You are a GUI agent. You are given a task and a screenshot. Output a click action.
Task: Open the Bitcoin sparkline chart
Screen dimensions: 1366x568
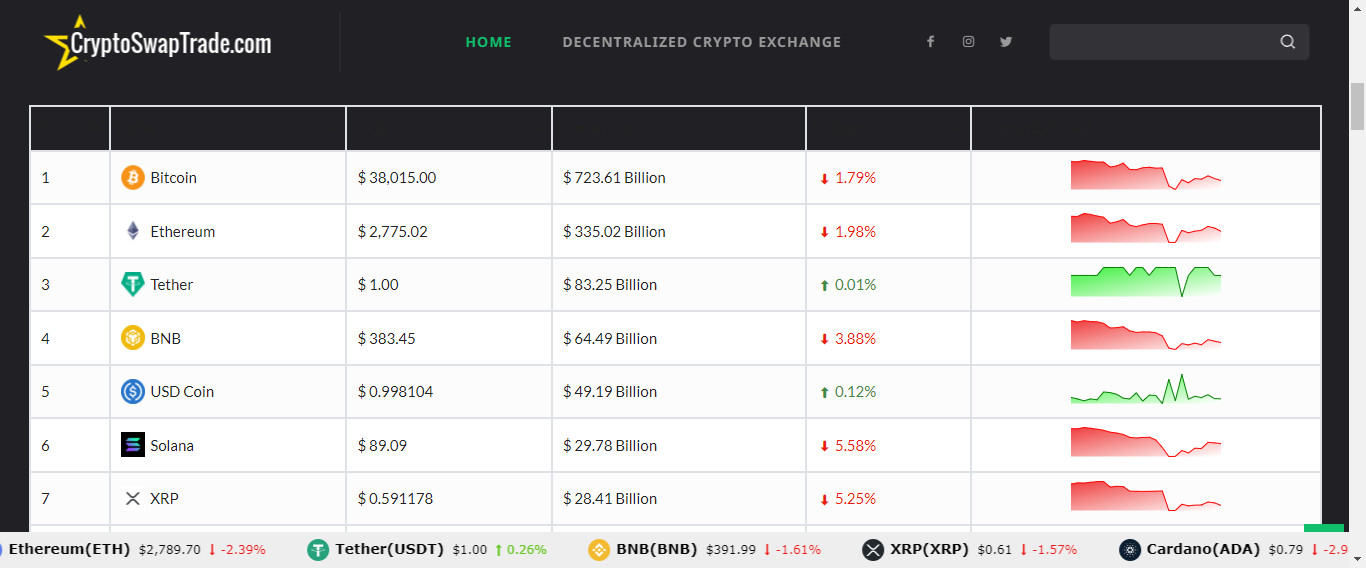pos(1146,174)
